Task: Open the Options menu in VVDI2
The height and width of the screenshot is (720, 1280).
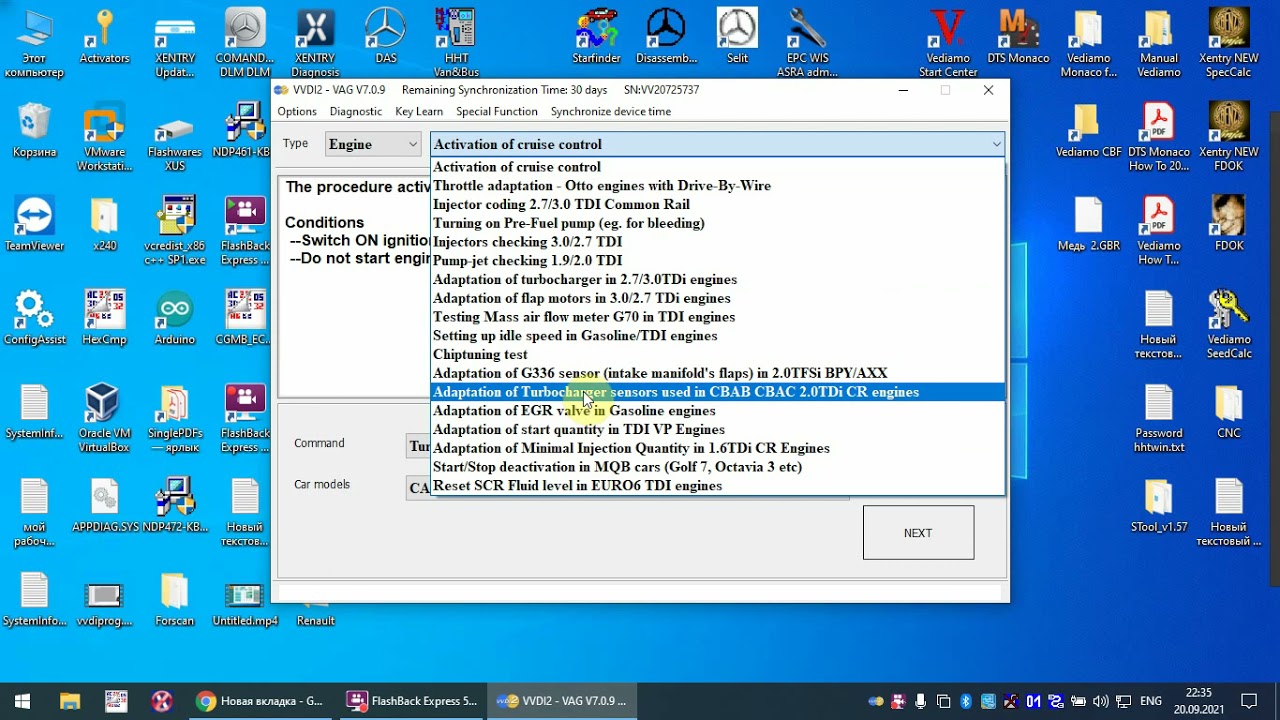Action: tap(297, 112)
